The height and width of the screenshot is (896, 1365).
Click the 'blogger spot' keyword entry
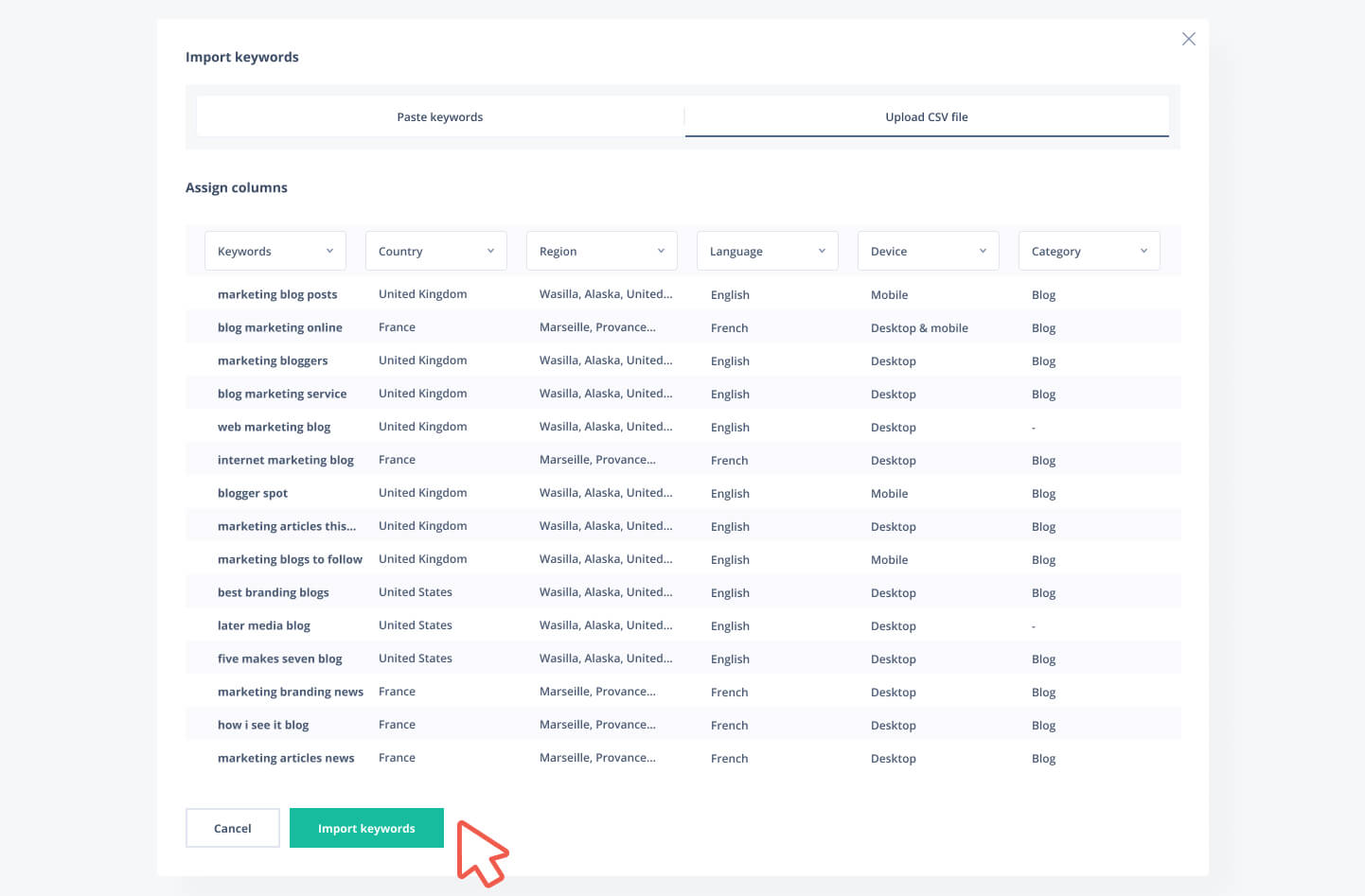[x=253, y=493]
